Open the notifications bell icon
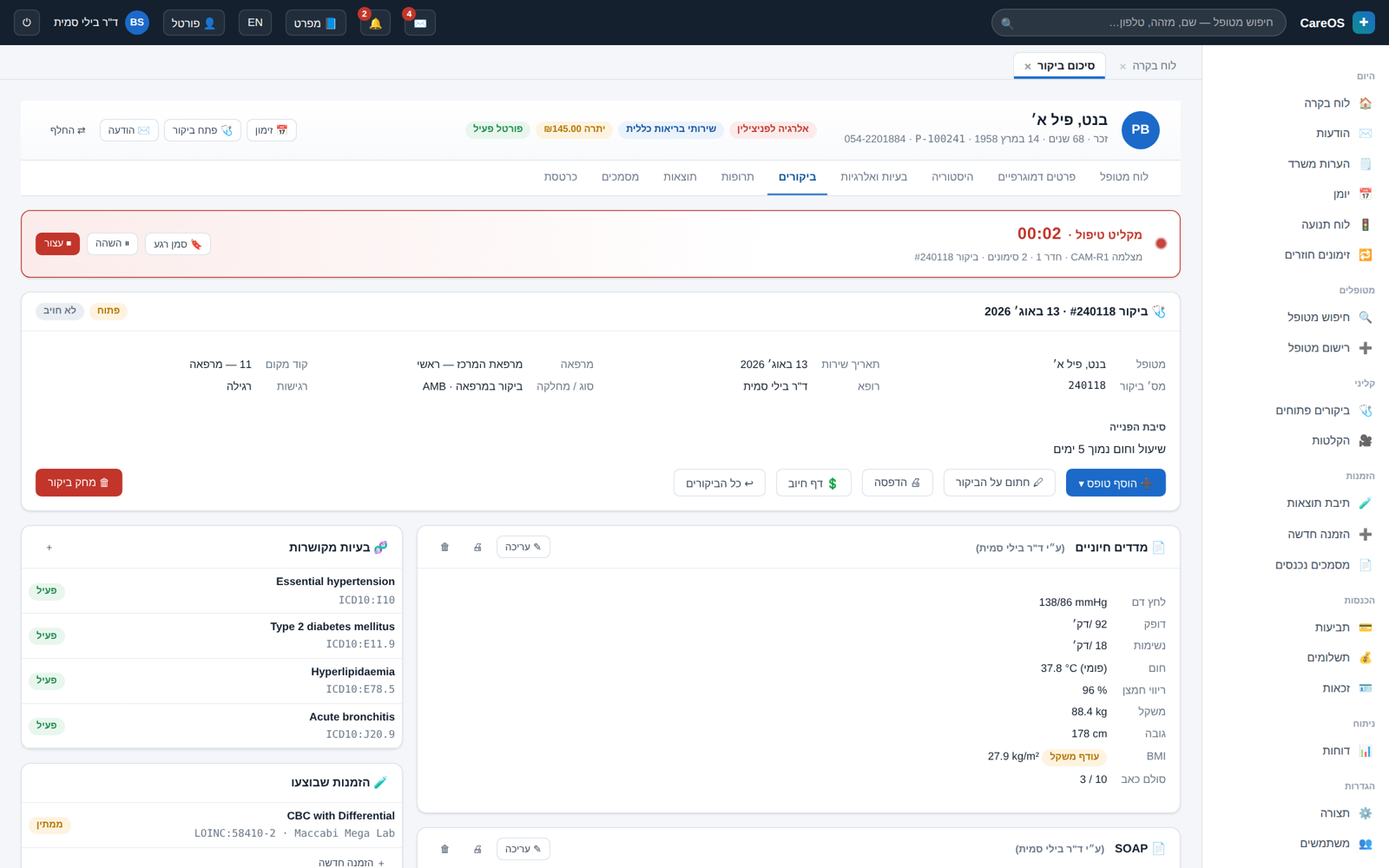This screenshot has width=1389, height=868. 375,23
